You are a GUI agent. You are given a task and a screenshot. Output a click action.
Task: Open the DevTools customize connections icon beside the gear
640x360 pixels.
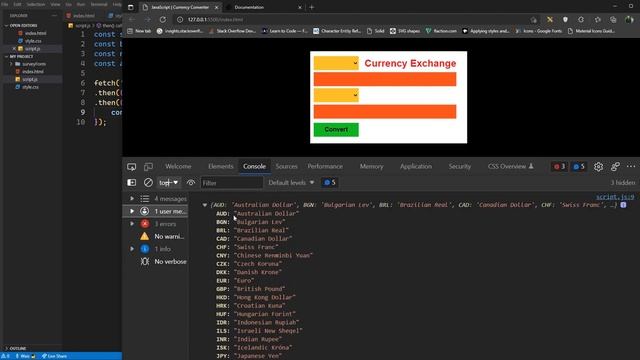coord(615,167)
